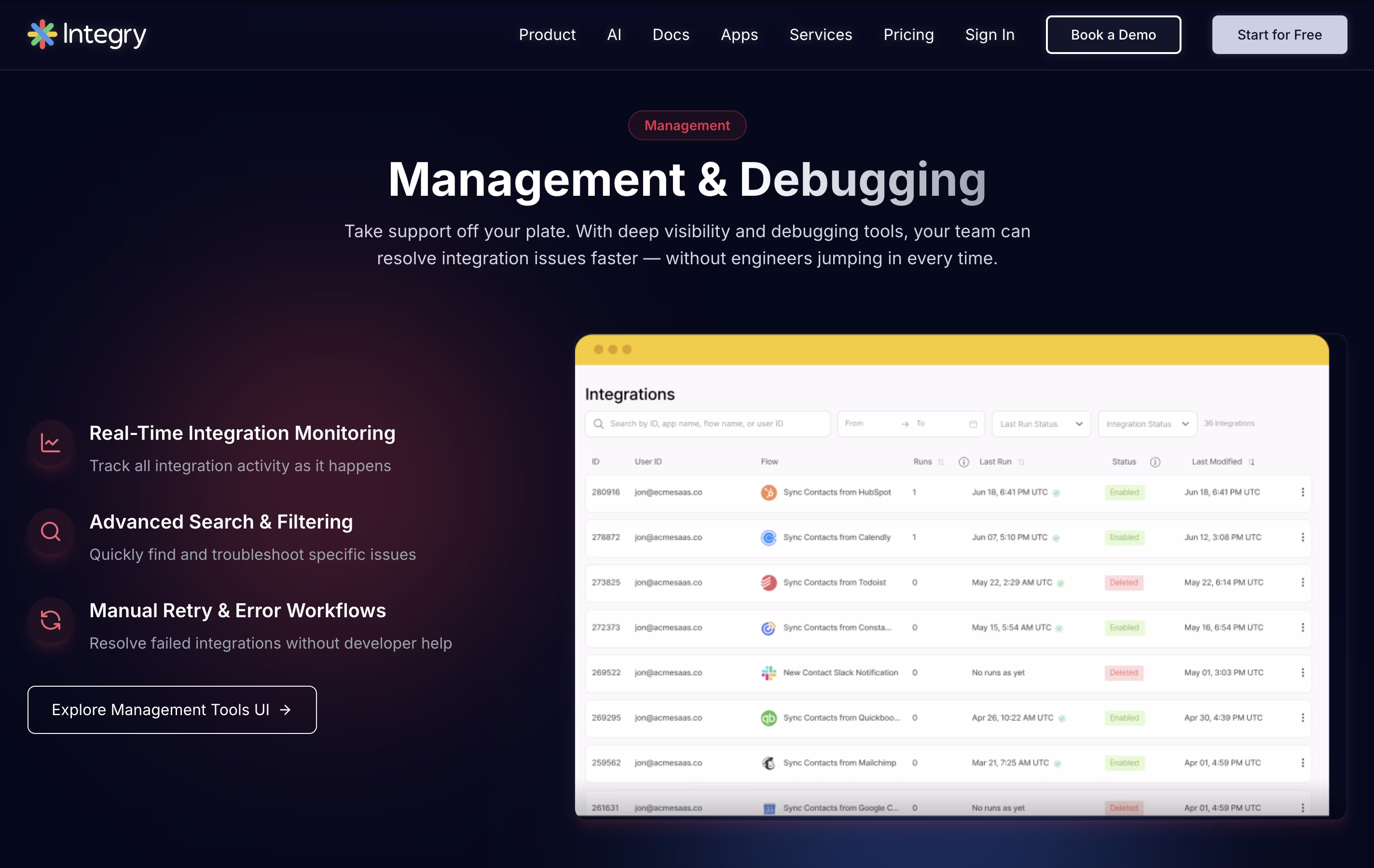Screen dimensions: 1374x868
Task: Click the Slack icon in row 269522
Action: [769, 672]
